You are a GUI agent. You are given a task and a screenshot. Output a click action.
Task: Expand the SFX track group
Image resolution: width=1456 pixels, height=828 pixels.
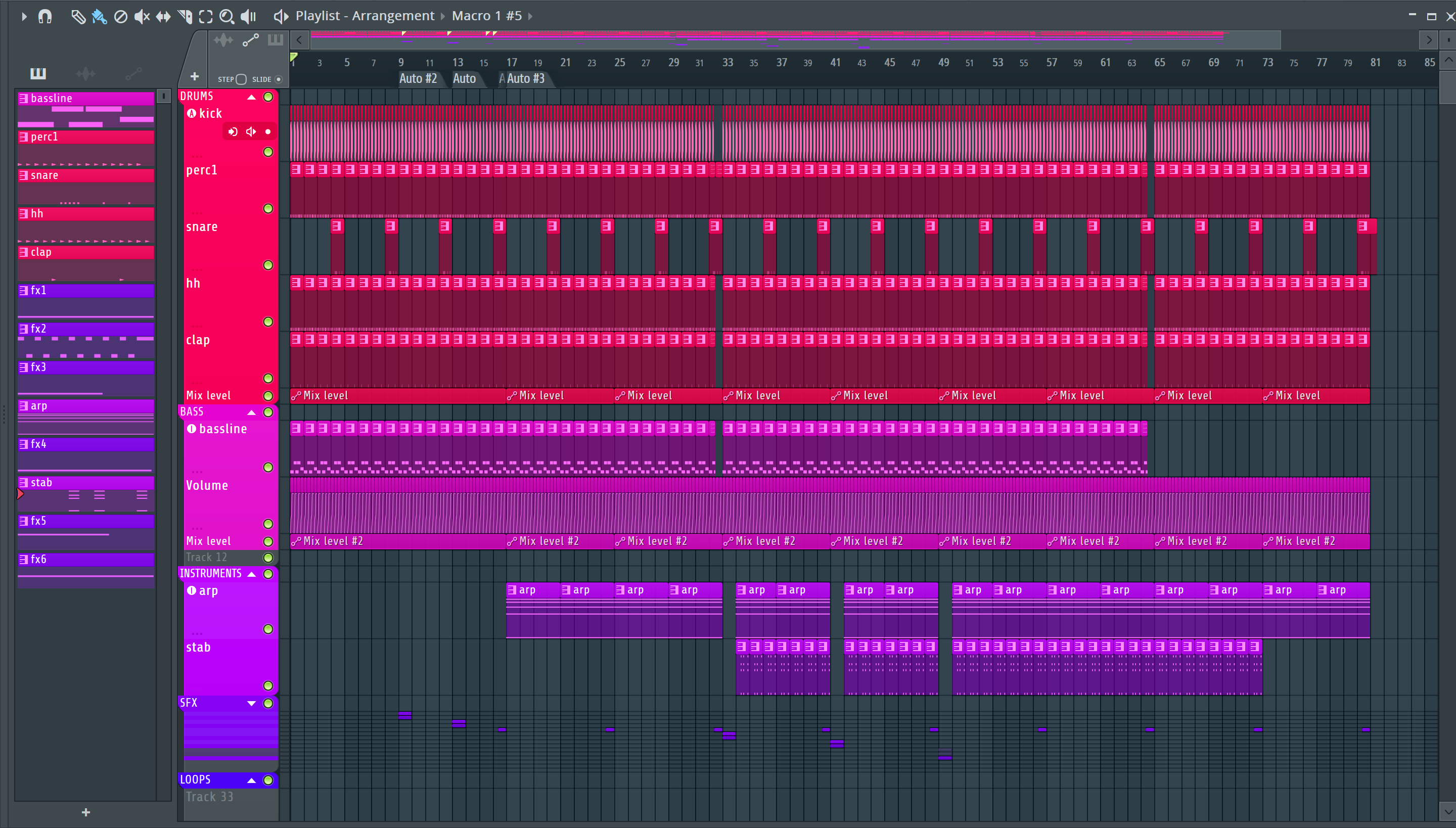click(251, 704)
